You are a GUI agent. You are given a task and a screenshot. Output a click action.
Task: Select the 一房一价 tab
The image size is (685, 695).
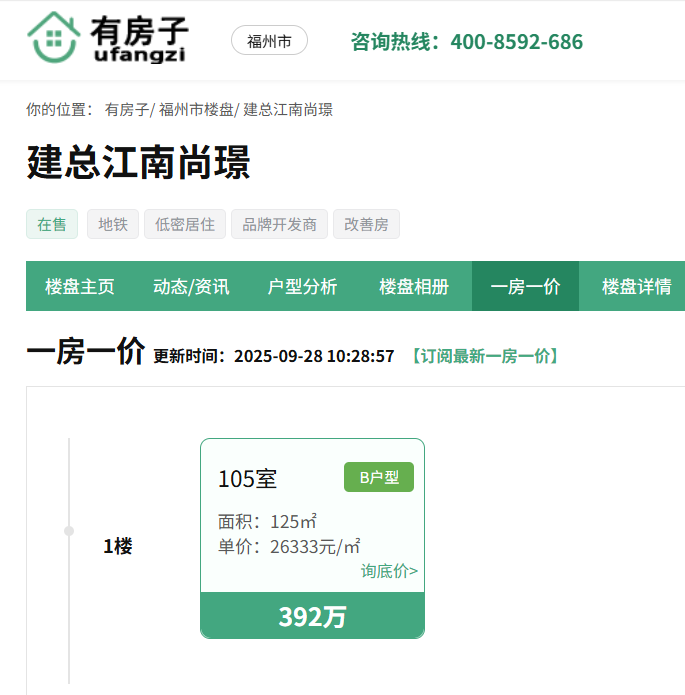525,287
